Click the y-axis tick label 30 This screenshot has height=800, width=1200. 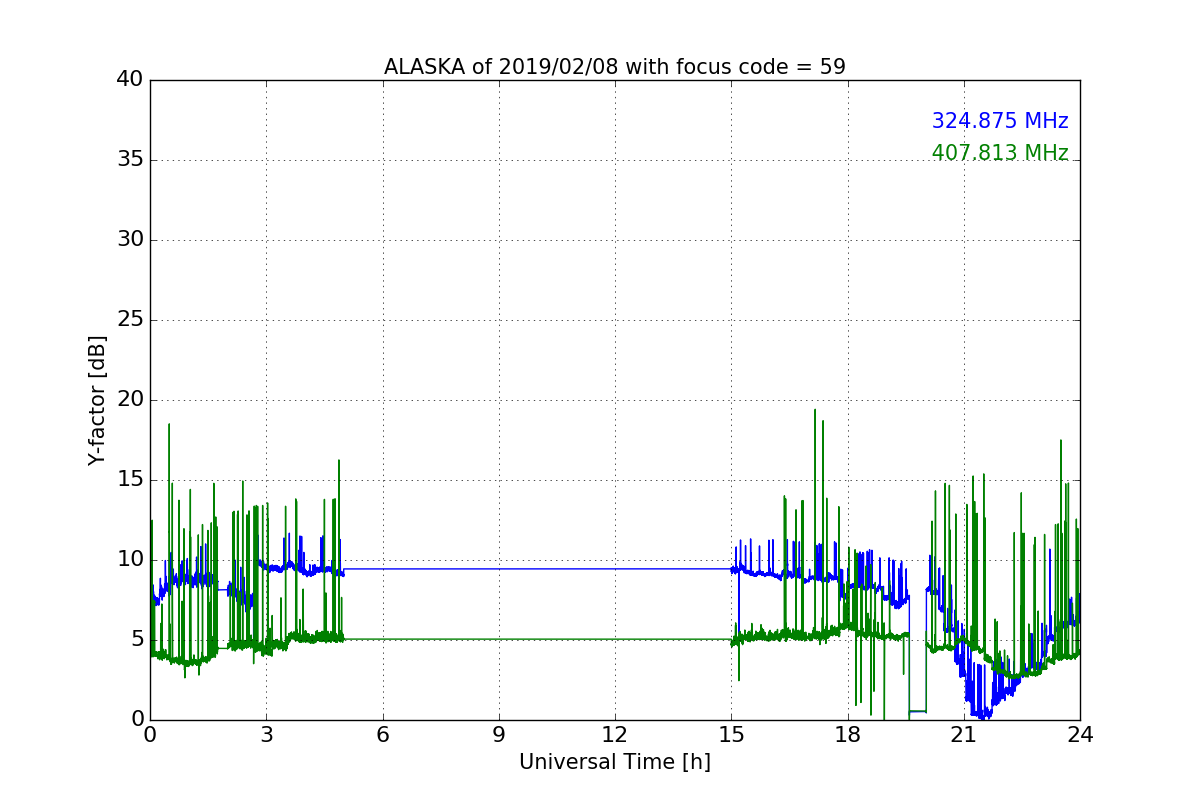(x=130, y=240)
